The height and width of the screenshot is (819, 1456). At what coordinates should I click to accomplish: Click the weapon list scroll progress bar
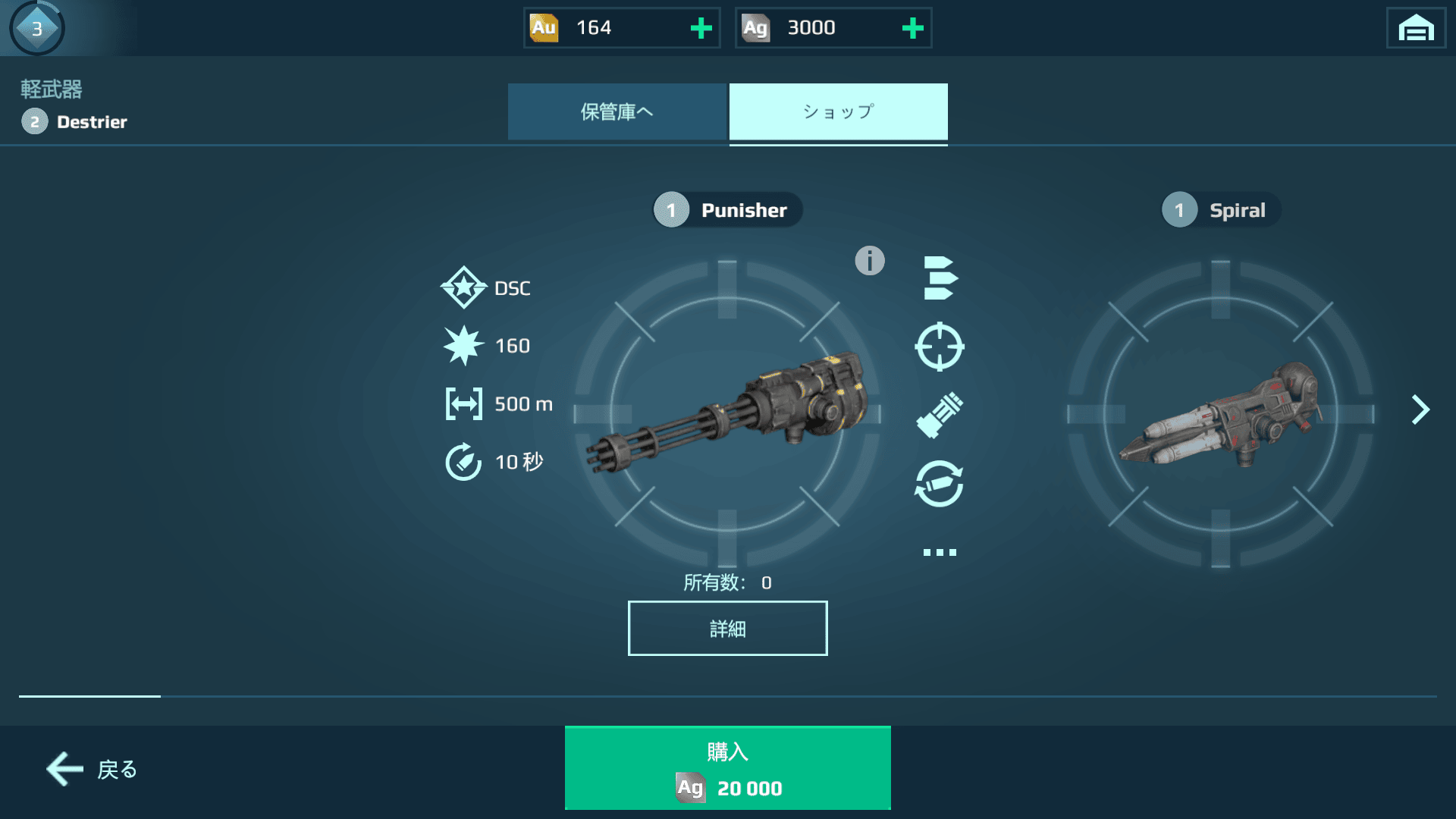728,696
